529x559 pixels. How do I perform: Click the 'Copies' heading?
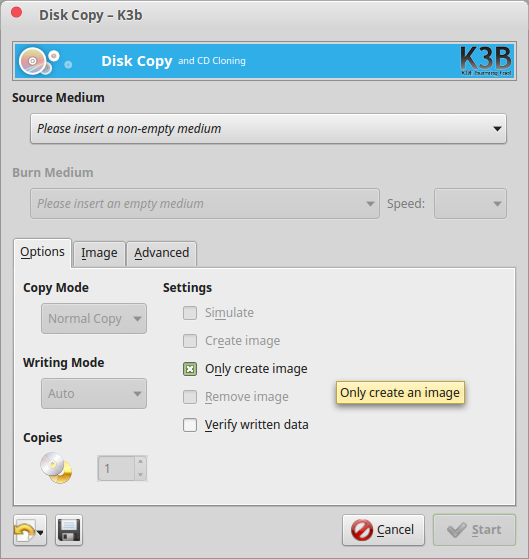click(43, 438)
